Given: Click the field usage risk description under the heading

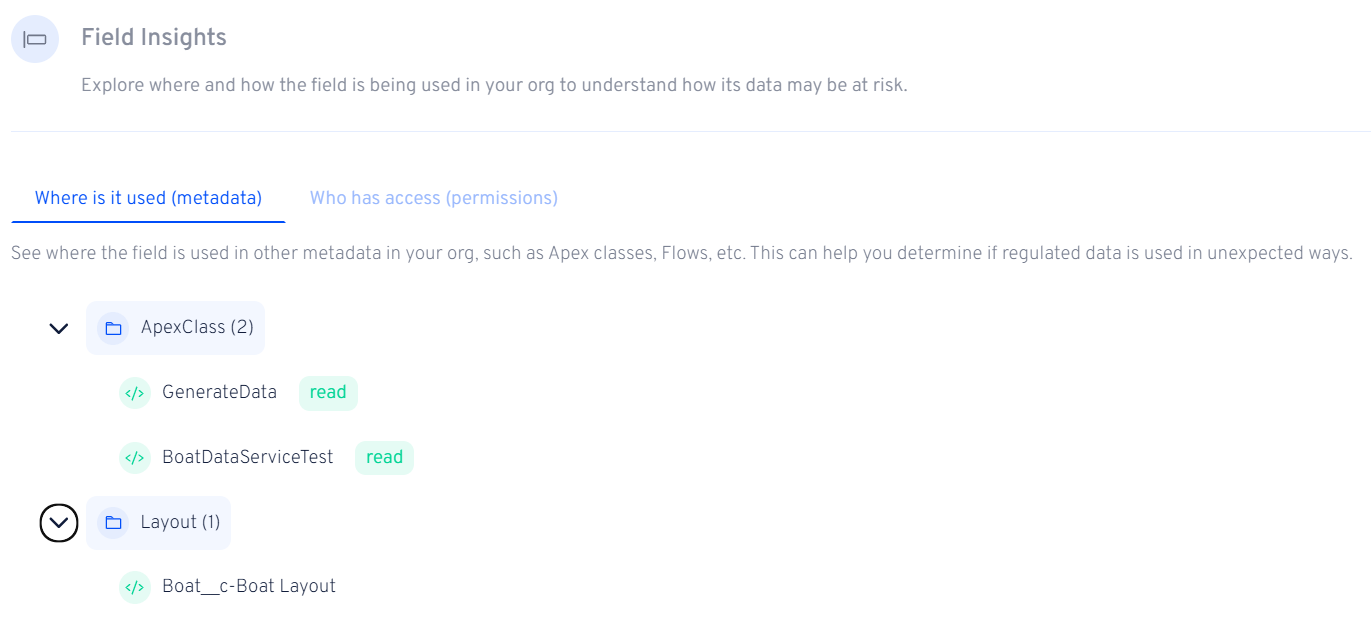Looking at the screenshot, I should 494,85.
